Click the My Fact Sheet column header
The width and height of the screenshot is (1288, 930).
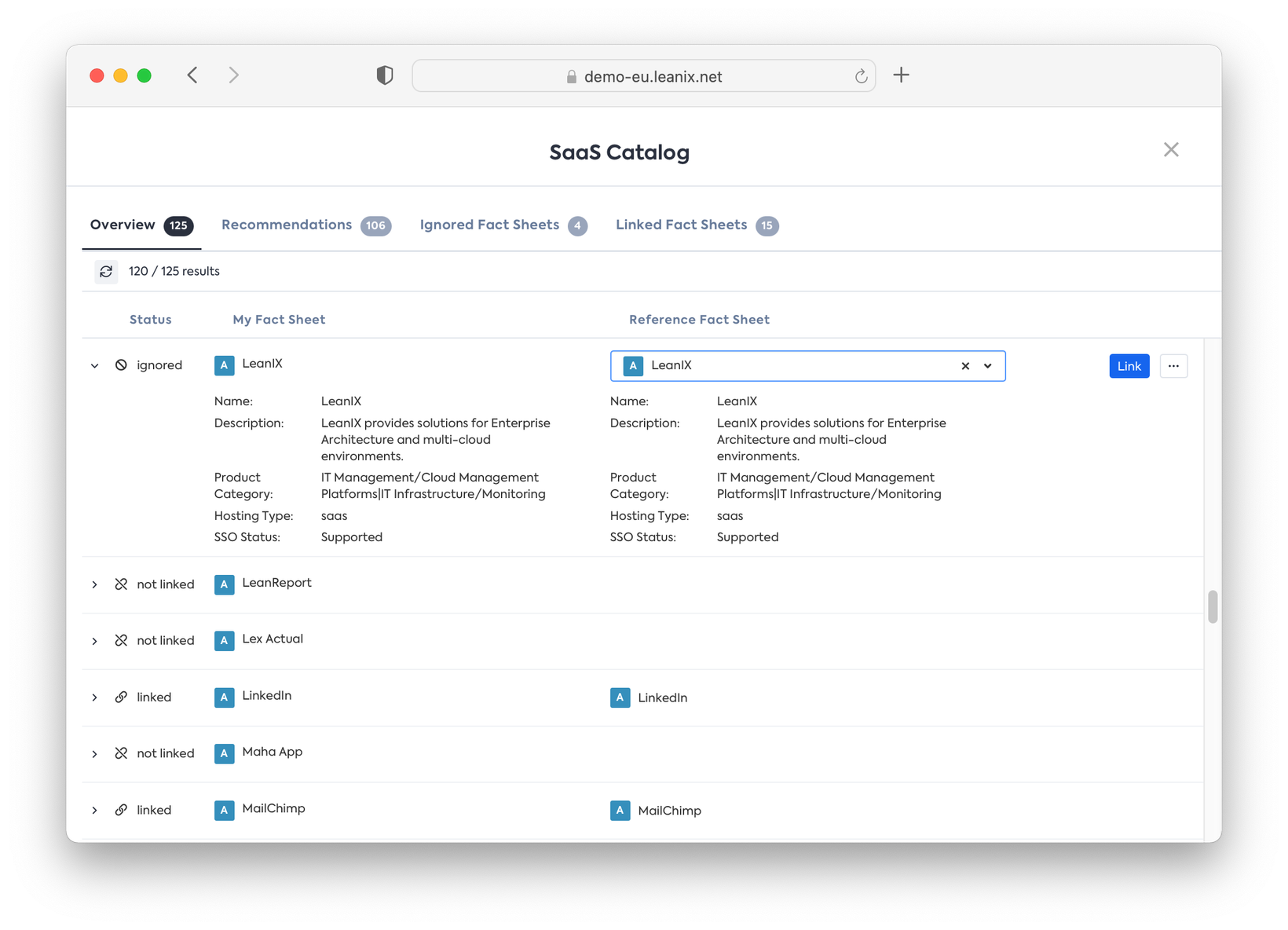[279, 320]
